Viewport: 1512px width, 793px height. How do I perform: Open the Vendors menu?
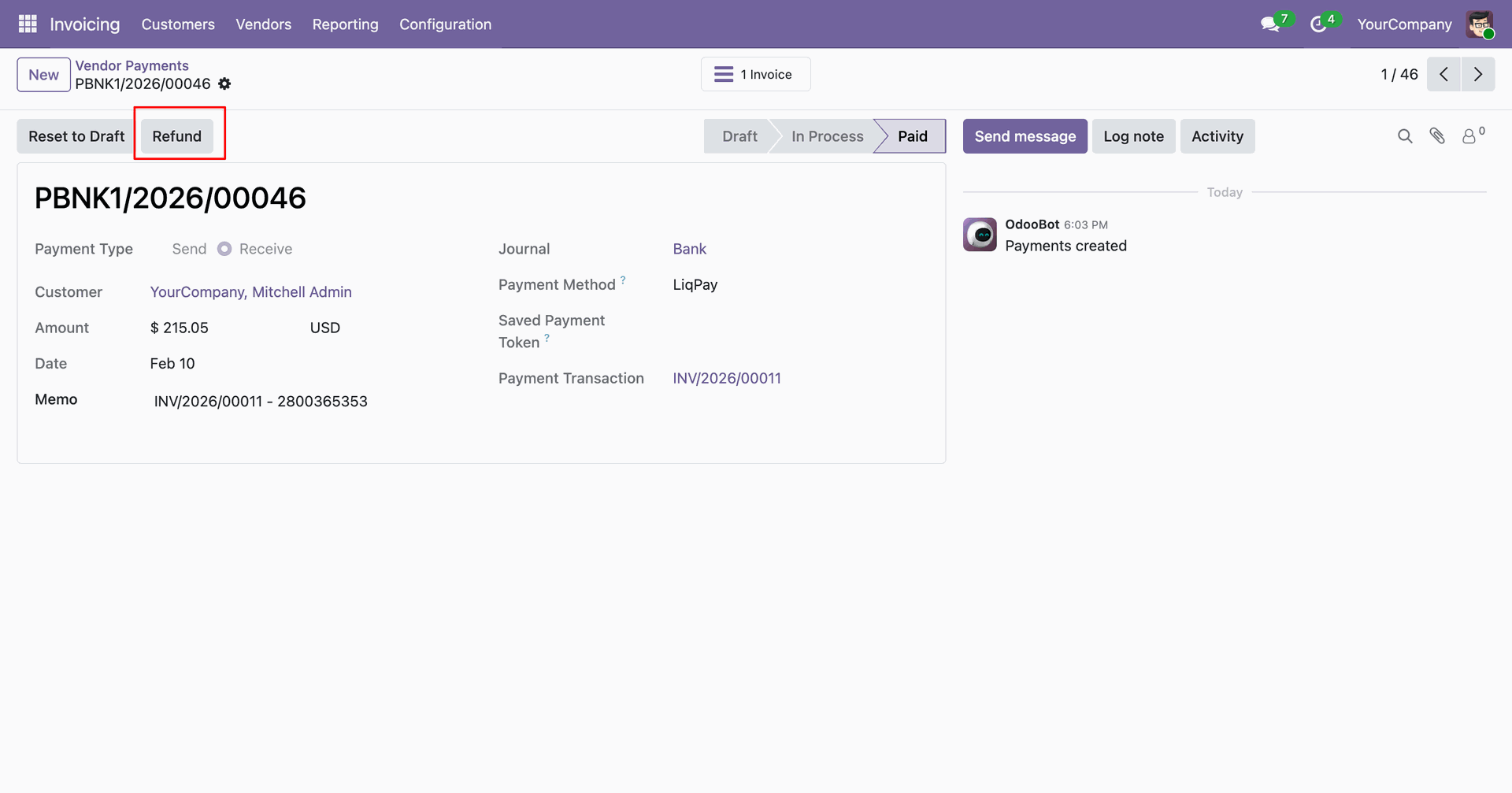click(264, 24)
